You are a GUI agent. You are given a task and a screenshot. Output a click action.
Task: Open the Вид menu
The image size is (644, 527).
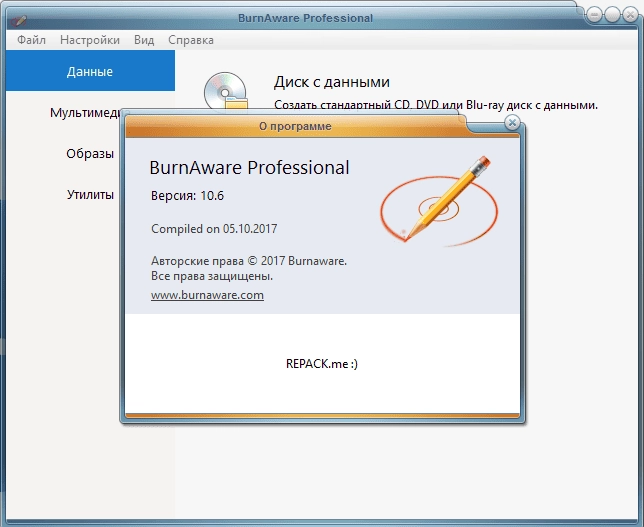pyautogui.click(x=144, y=40)
